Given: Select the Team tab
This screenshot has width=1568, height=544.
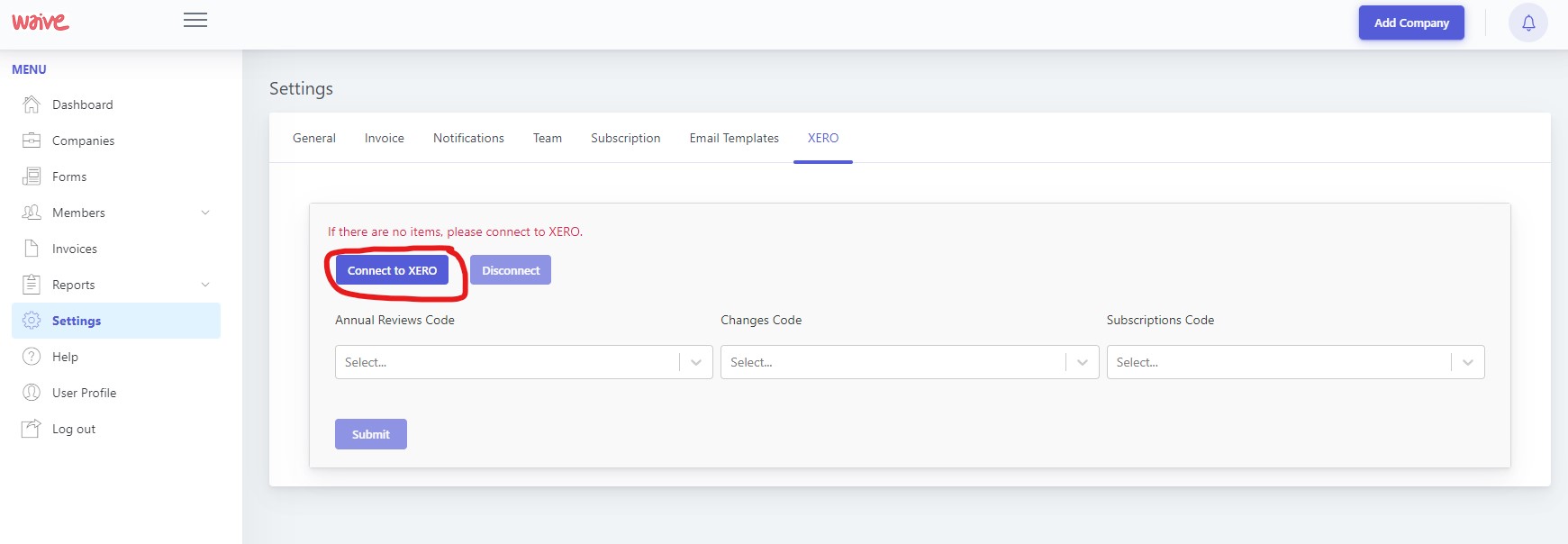Looking at the screenshot, I should 548,138.
